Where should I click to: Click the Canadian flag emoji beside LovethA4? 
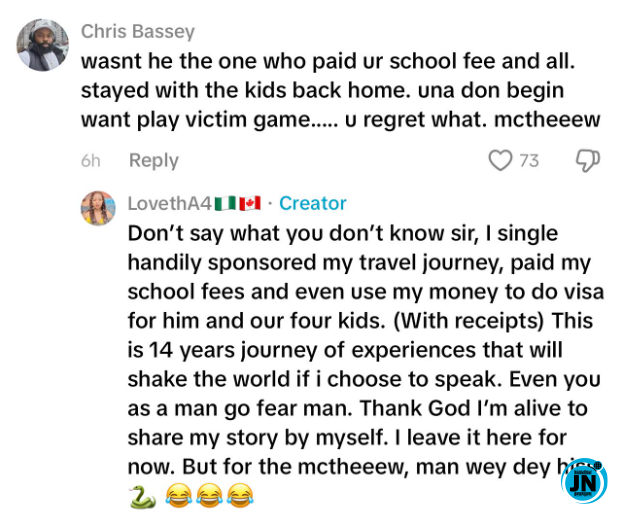click(249, 204)
